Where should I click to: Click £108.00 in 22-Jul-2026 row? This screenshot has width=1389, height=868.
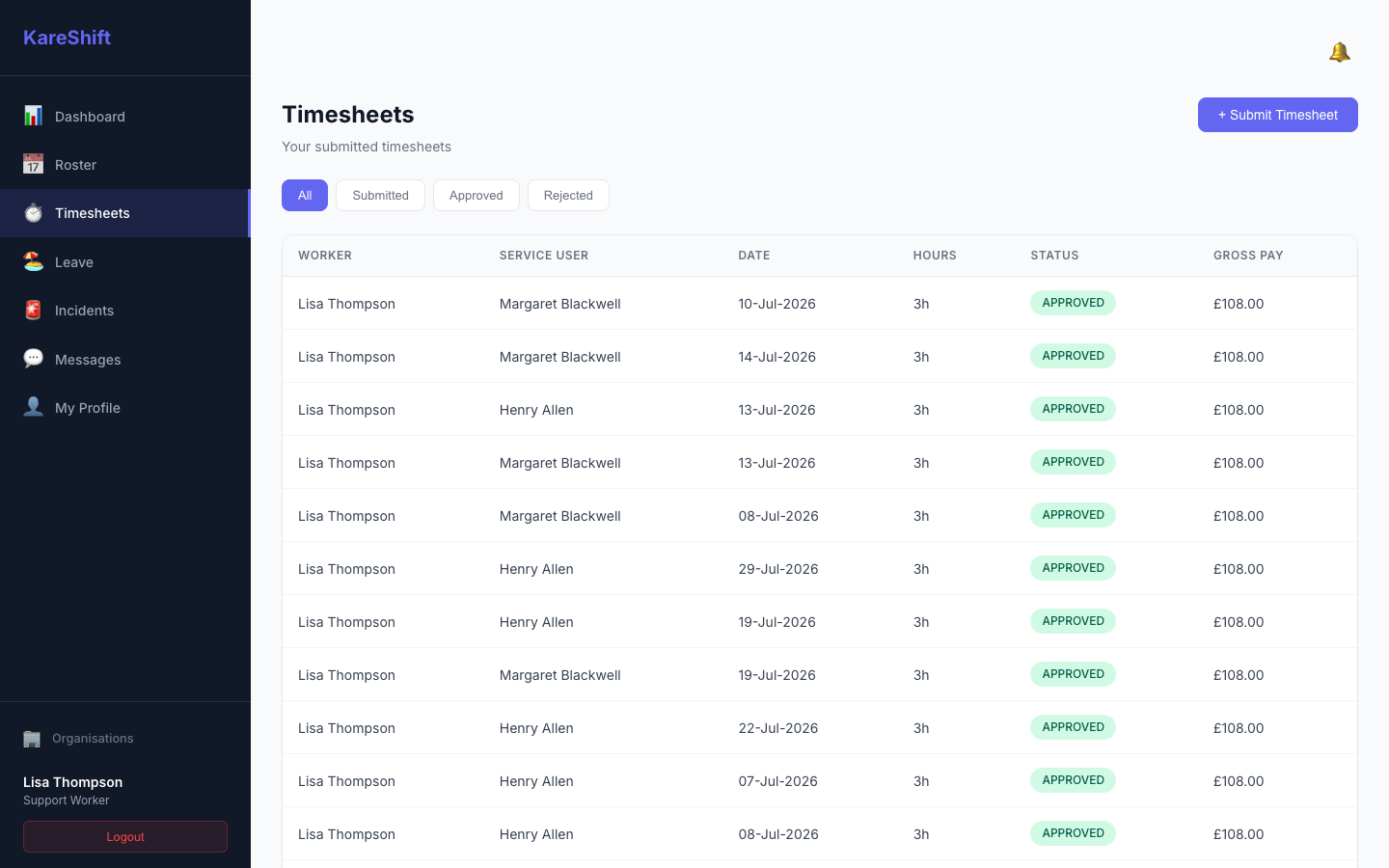pos(1239,728)
